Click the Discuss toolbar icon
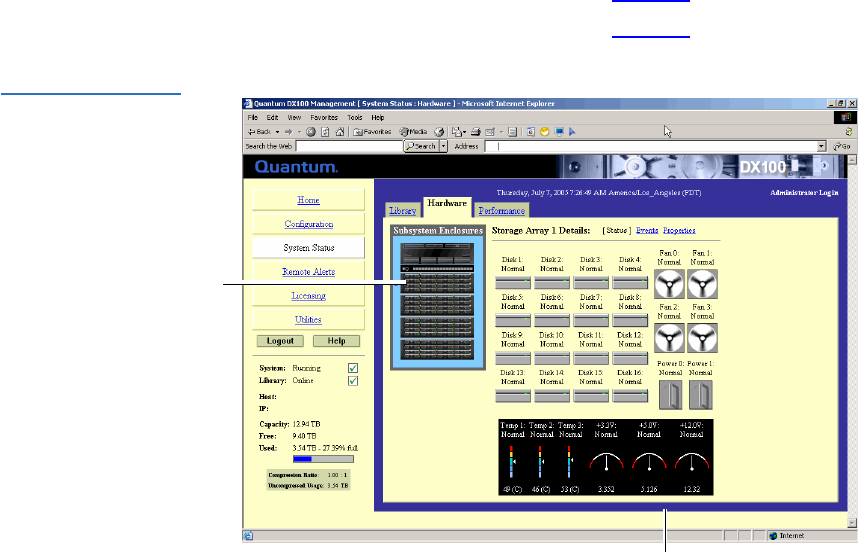858x552 pixels. 512,132
